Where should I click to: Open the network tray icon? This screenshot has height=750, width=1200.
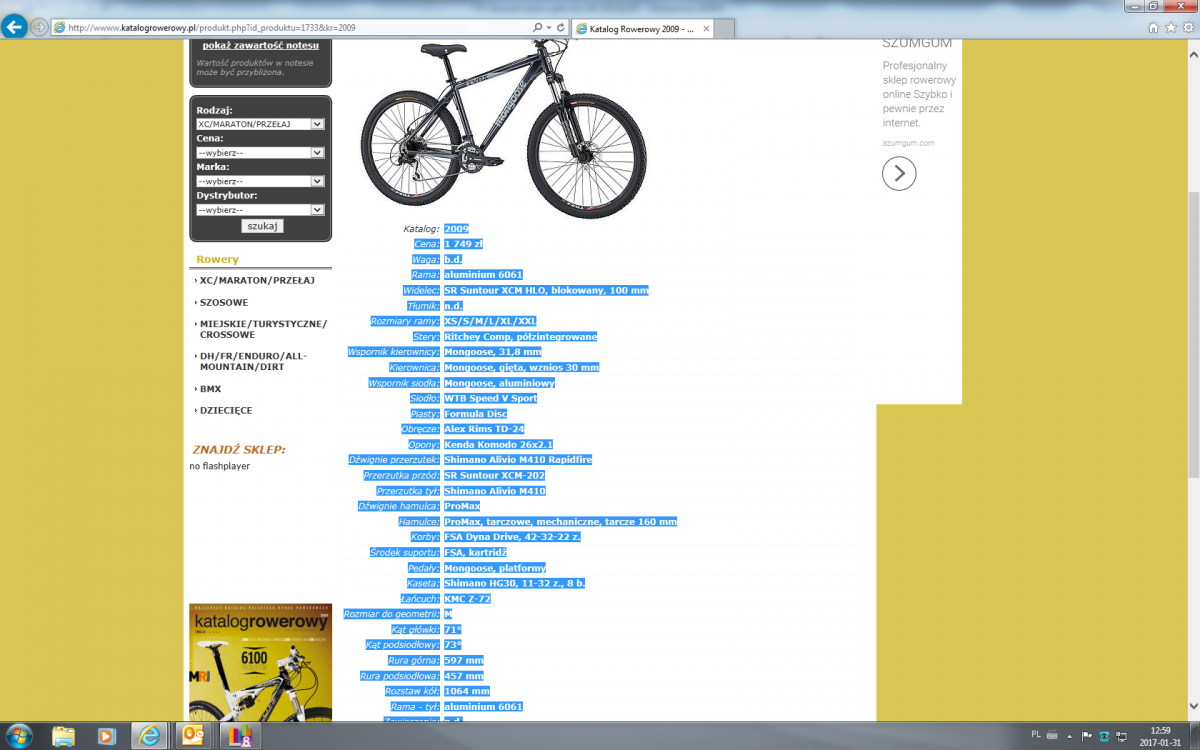tap(1120, 736)
